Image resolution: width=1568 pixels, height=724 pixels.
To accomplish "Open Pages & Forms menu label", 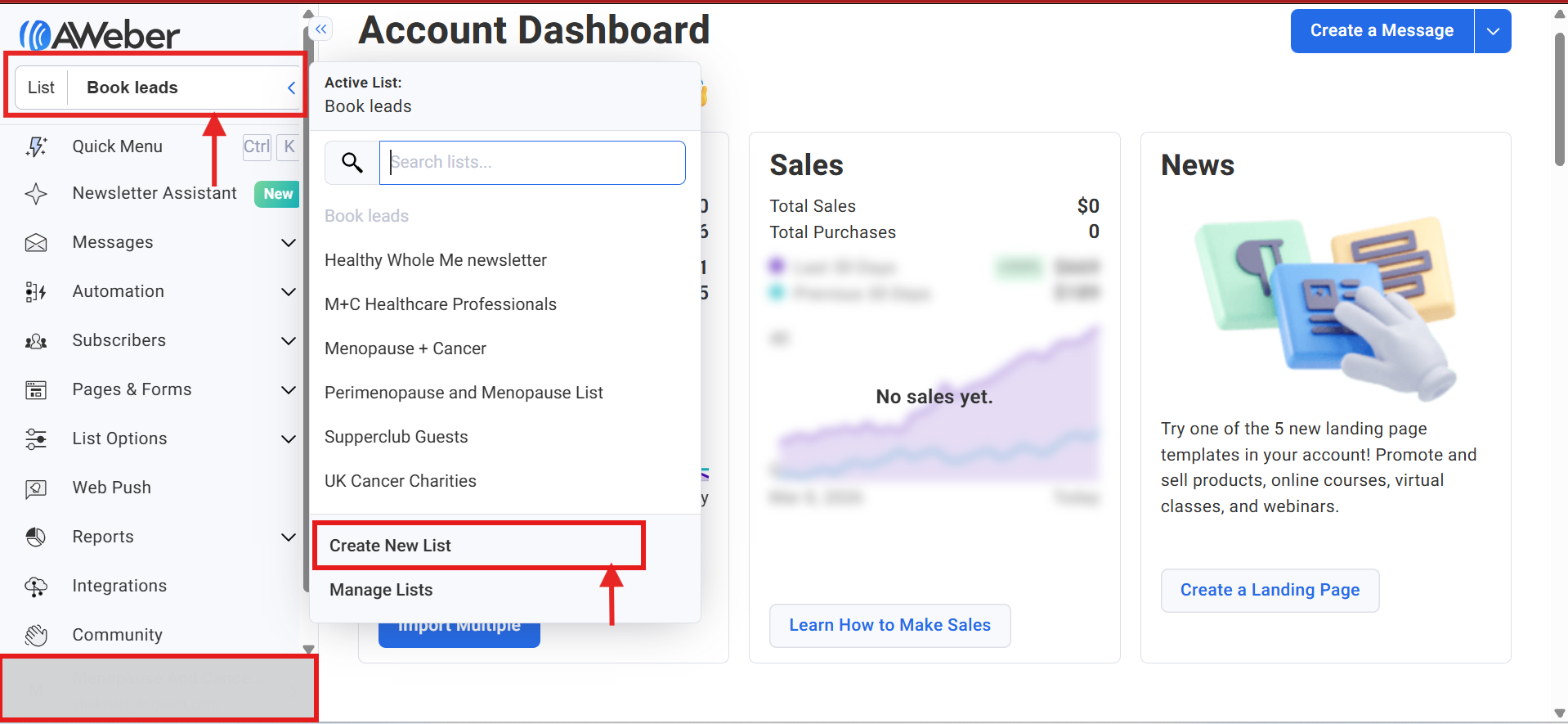I will click(132, 389).
